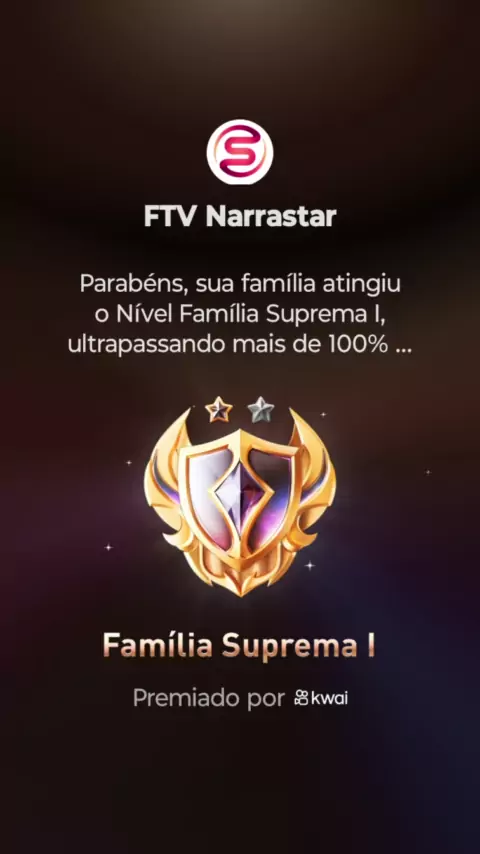Viewport: 480px width, 854px height.
Task: Click the 'sua família atingiu' message line
Action: coord(299,285)
